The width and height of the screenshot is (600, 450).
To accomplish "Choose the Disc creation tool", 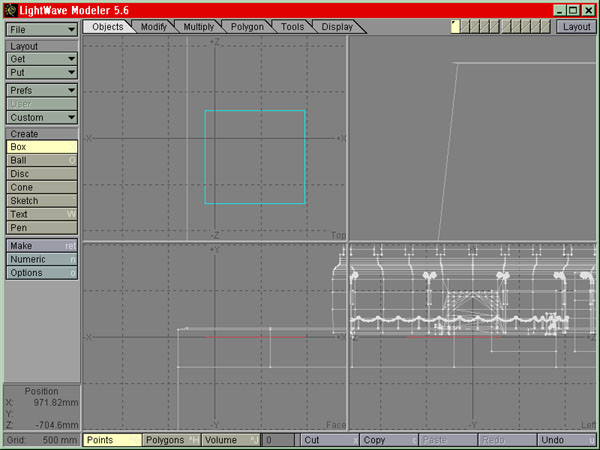I will [x=41, y=174].
